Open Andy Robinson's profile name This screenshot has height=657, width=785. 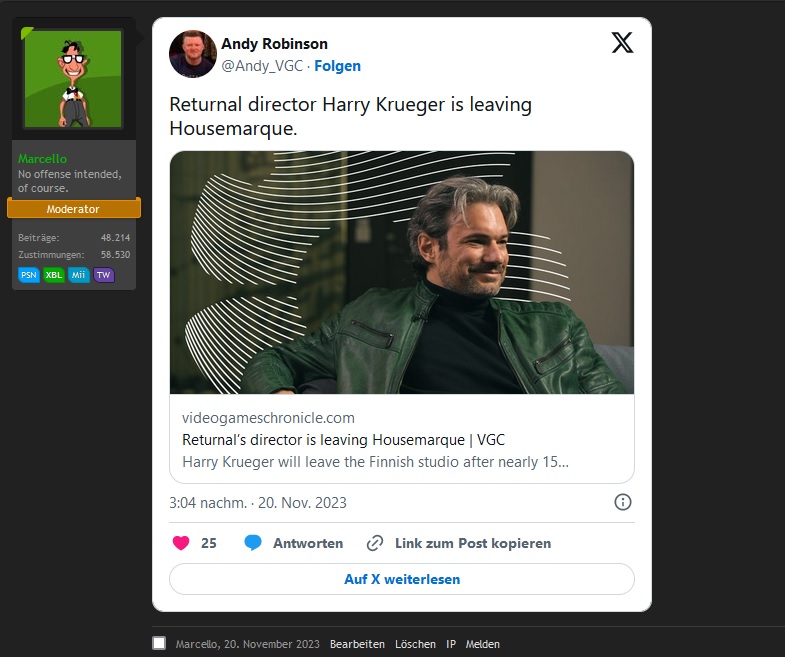[274, 44]
